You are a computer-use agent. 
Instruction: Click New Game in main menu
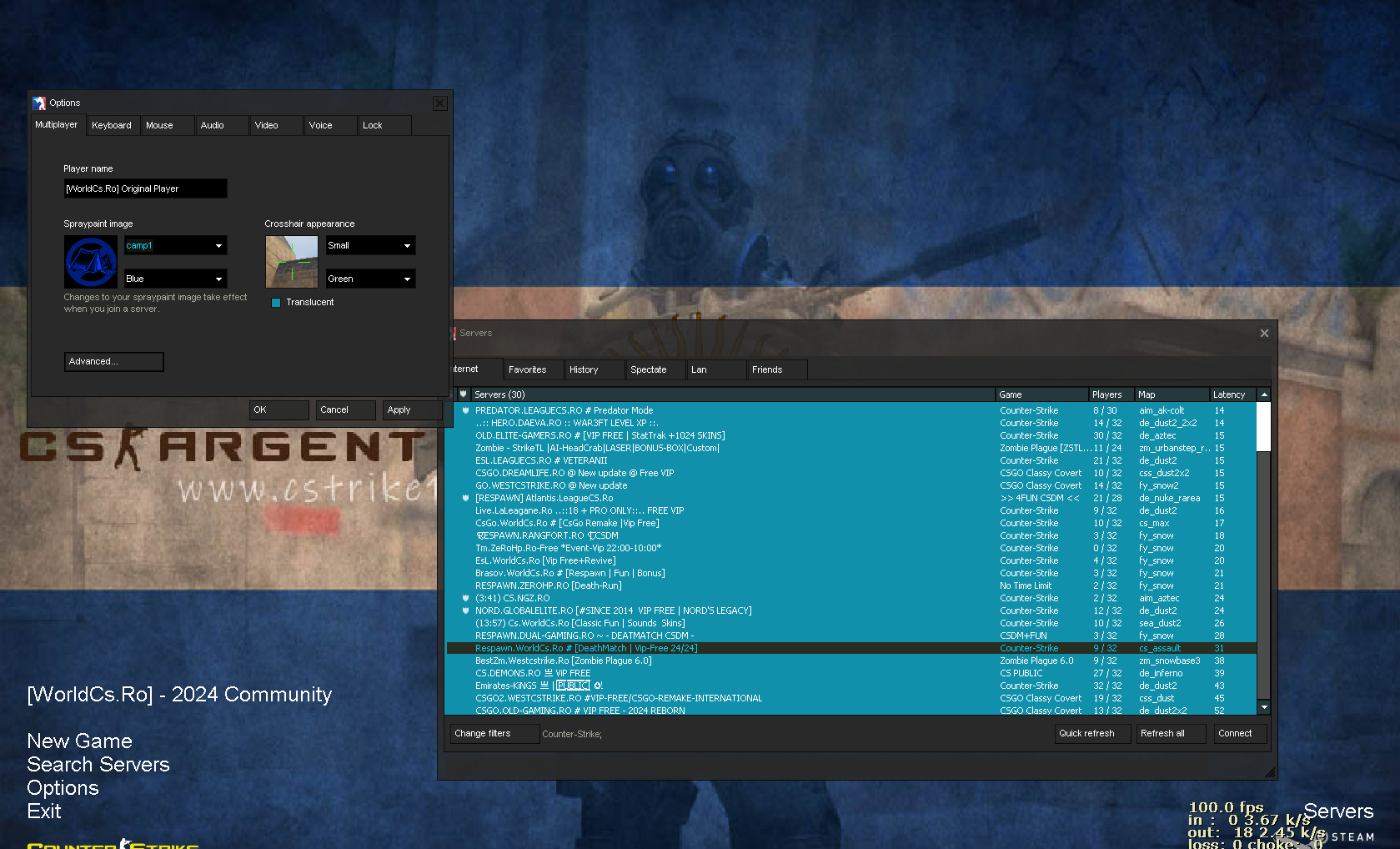pyautogui.click(x=80, y=741)
